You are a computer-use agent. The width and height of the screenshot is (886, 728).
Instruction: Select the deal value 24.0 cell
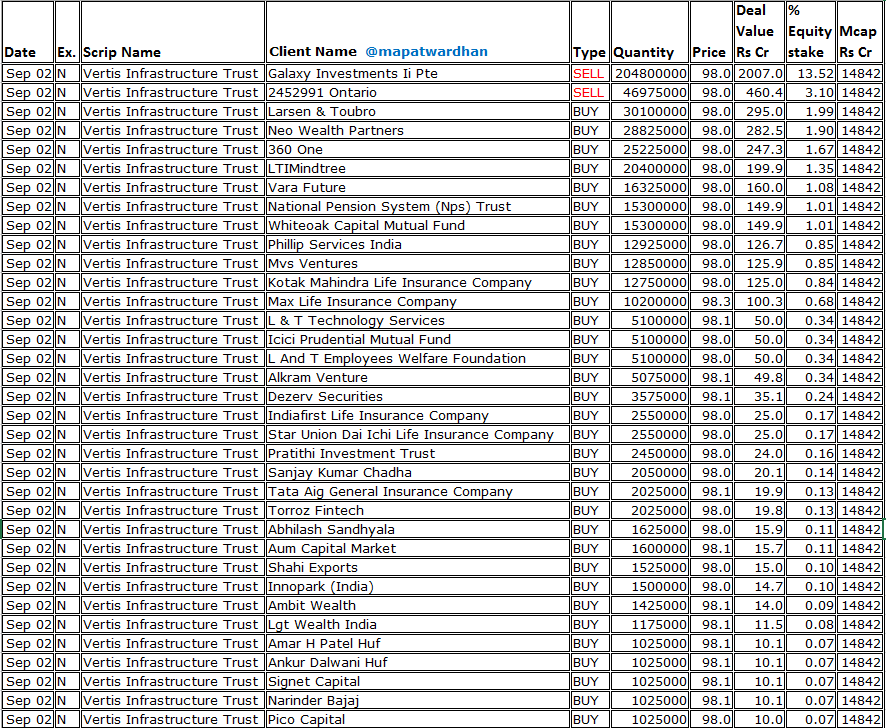(x=758, y=453)
